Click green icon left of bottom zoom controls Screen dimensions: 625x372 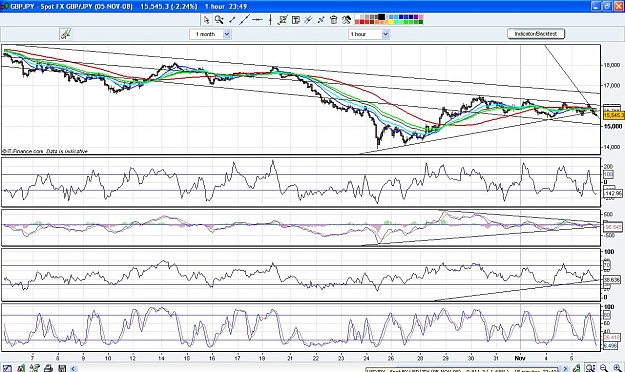[577, 368]
